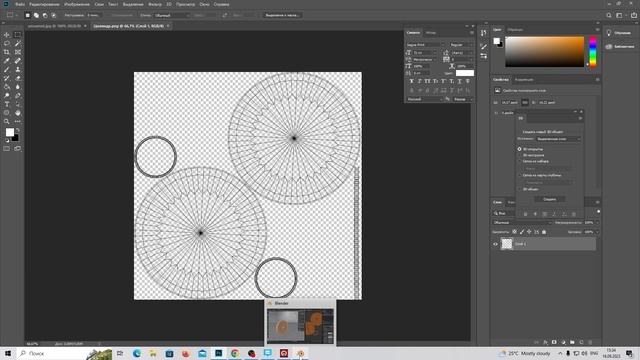This screenshot has width=640, height=360.
Task: Select the Magic Wand tool
Action: 18,44
